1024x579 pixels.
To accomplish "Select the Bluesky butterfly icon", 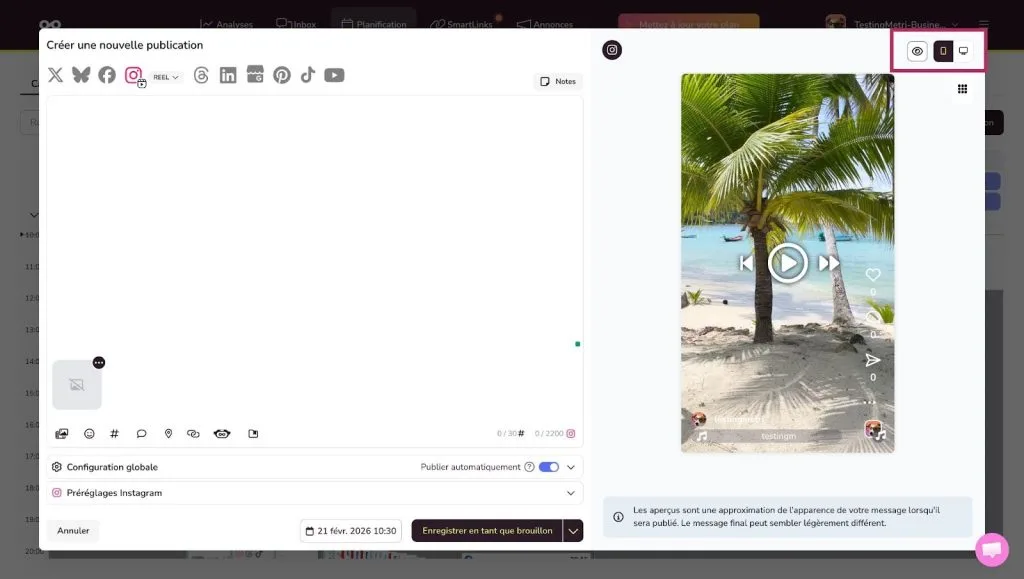I will pyautogui.click(x=81, y=75).
